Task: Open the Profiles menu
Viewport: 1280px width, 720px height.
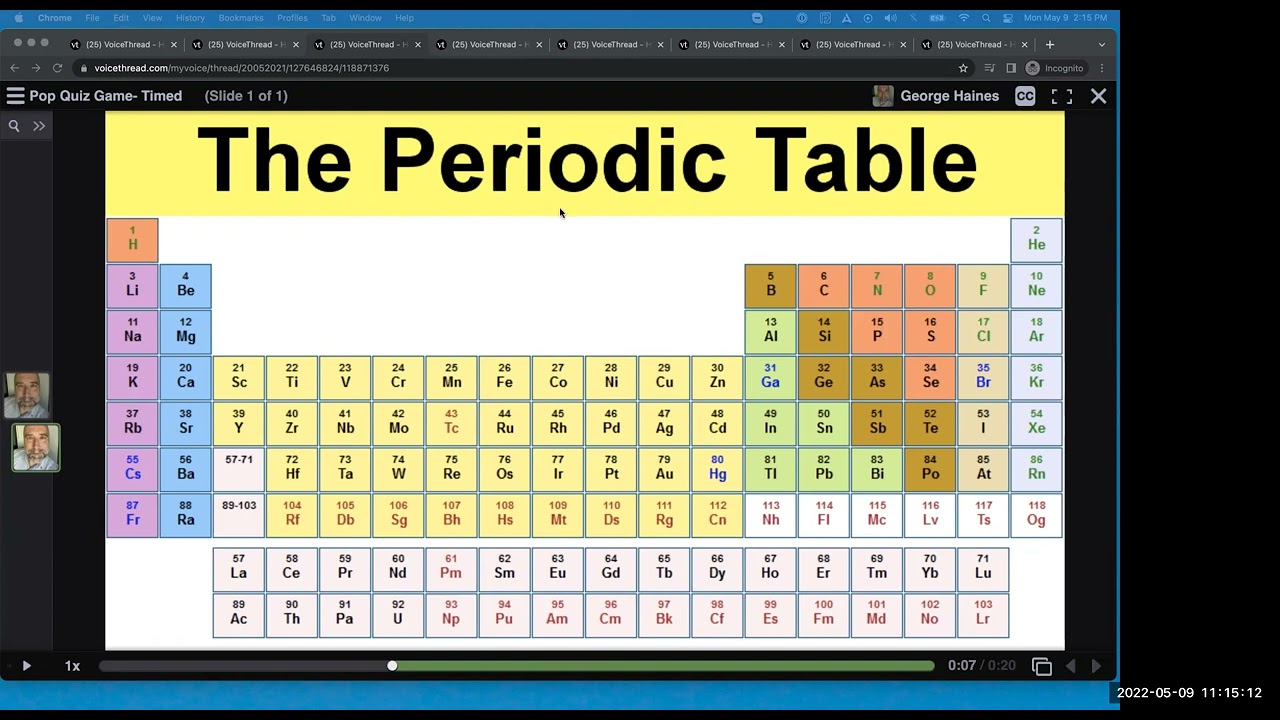Action: 292,18
